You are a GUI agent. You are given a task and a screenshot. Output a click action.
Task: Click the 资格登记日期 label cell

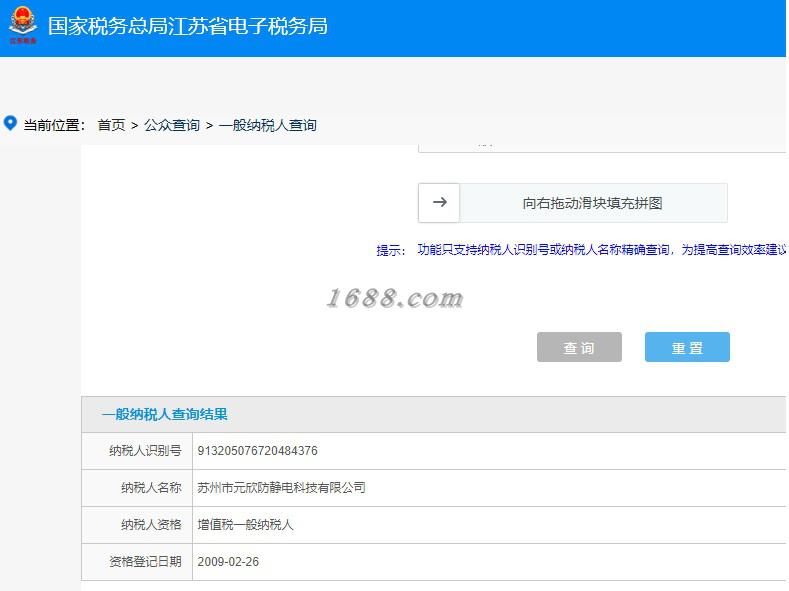[137, 561]
